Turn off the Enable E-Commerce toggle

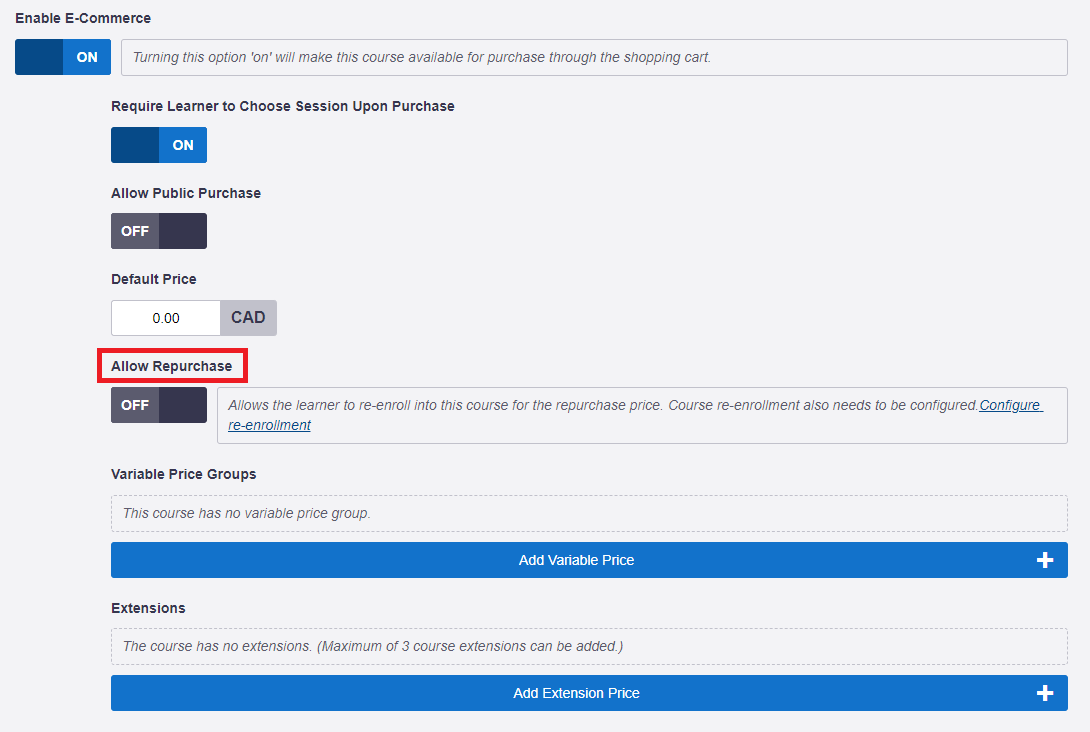pos(63,57)
